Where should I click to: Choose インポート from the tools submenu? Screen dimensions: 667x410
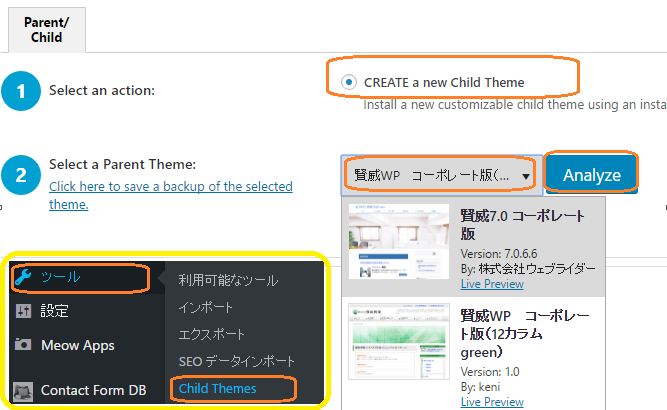(x=205, y=307)
